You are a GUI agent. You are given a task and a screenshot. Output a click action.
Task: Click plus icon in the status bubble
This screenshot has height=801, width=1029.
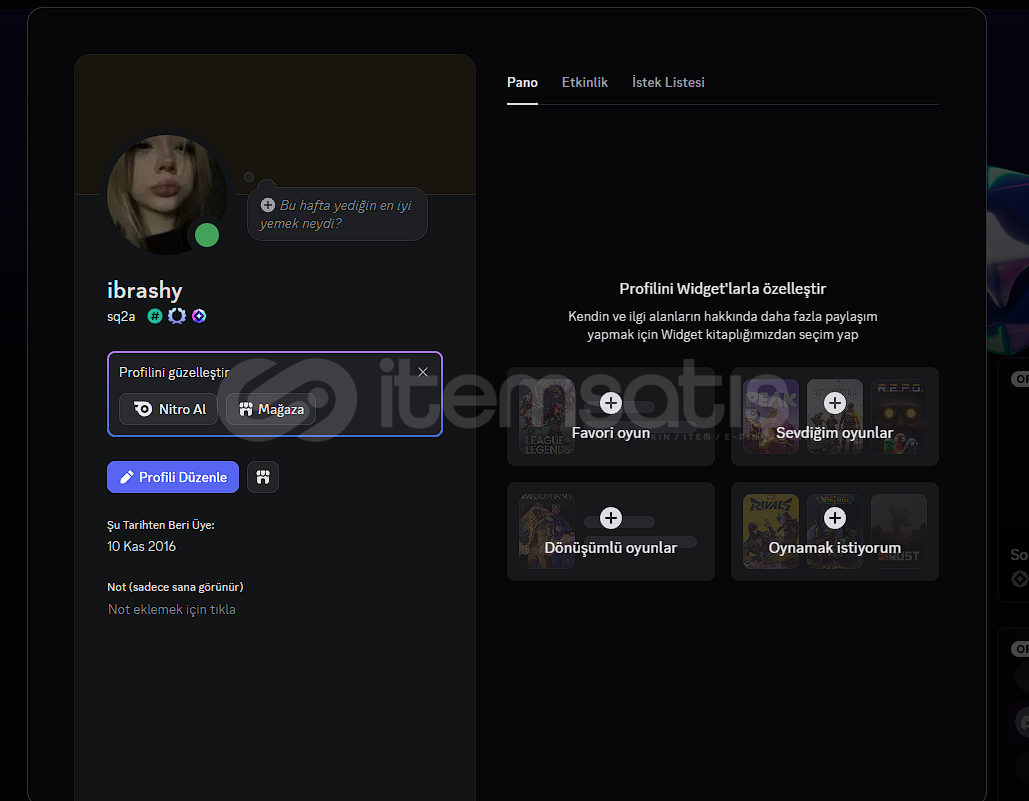click(x=268, y=205)
